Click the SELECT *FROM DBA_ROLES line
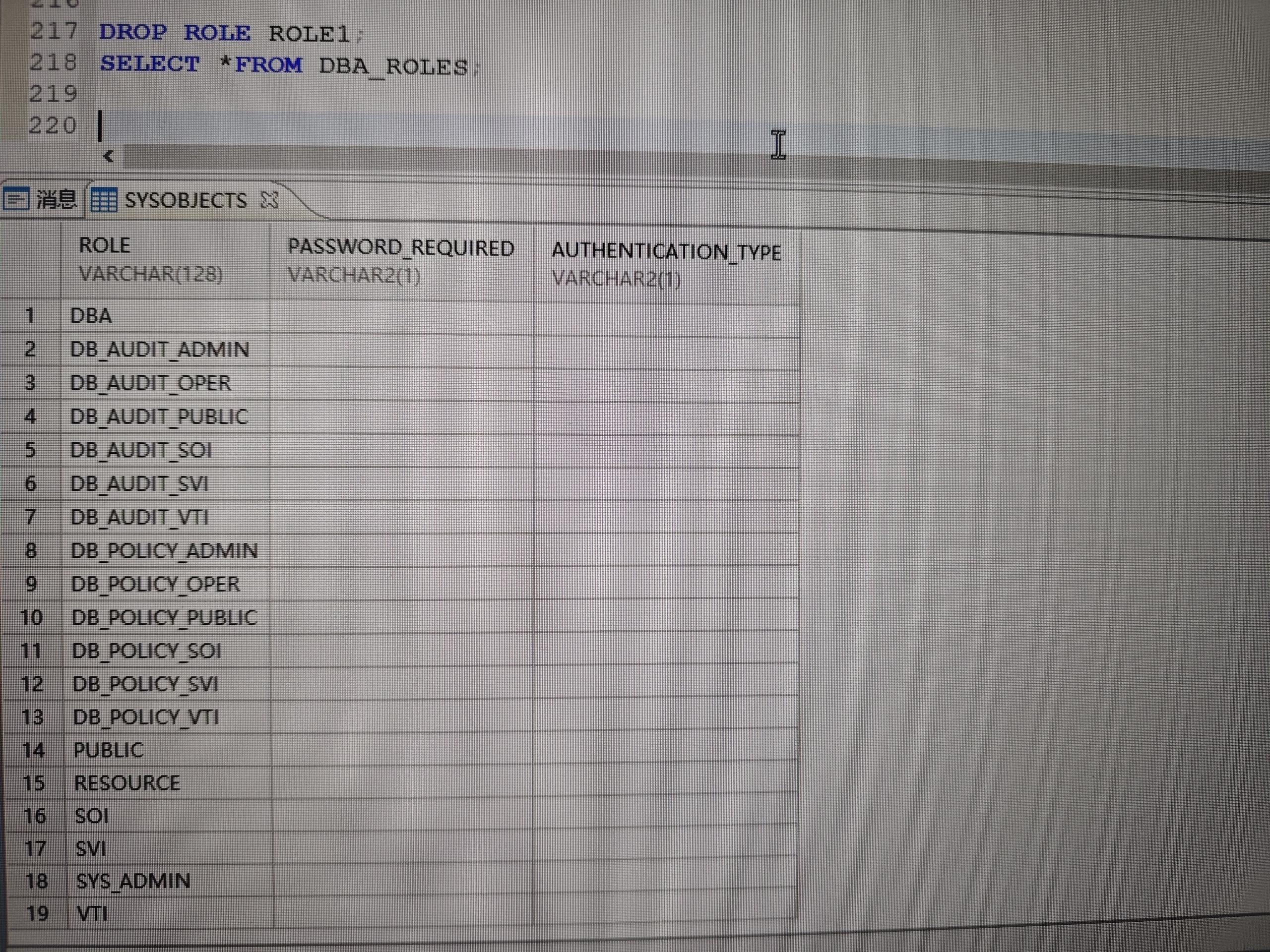The height and width of the screenshot is (952, 1270). [290, 65]
